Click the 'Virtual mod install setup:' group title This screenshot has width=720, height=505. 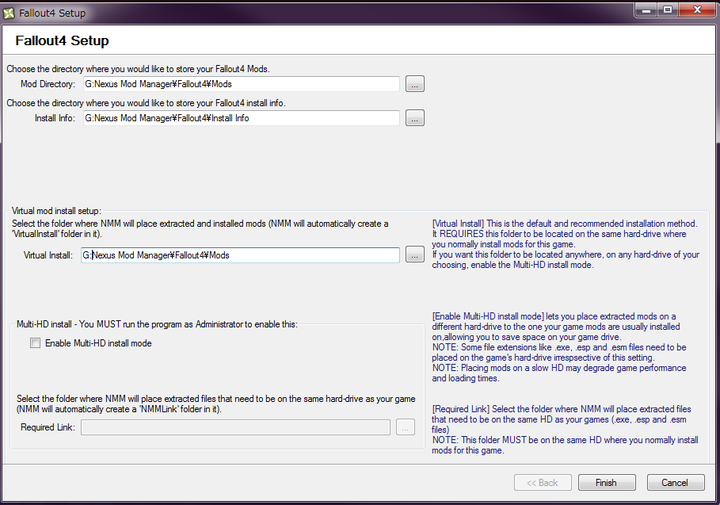[56, 211]
